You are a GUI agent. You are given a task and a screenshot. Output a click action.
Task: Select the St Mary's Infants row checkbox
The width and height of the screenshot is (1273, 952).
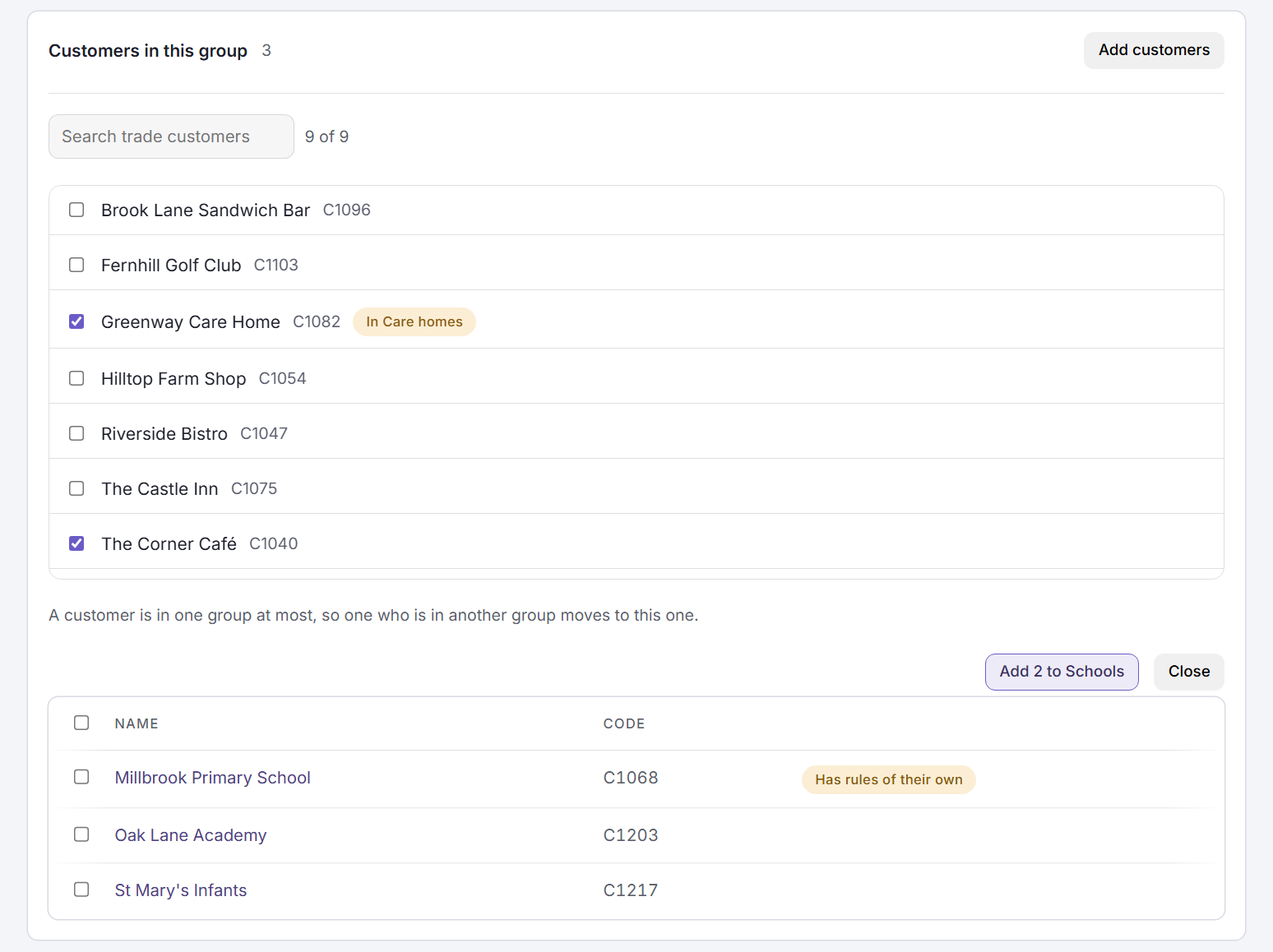coord(81,890)
